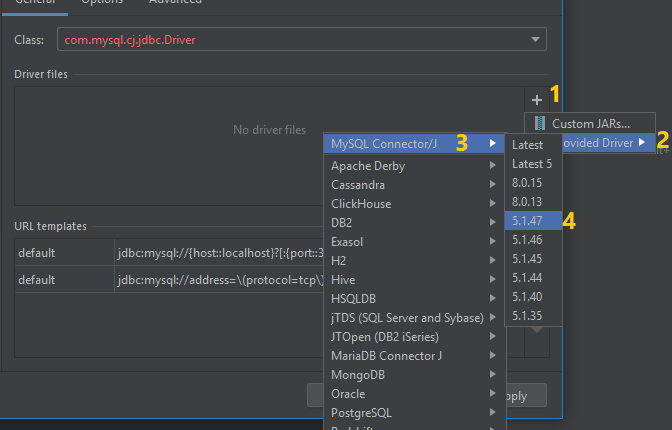Open H2 driver submenu
Image resolution: width=672 pixels, height=430 pixels.
[x=414, y=261]
